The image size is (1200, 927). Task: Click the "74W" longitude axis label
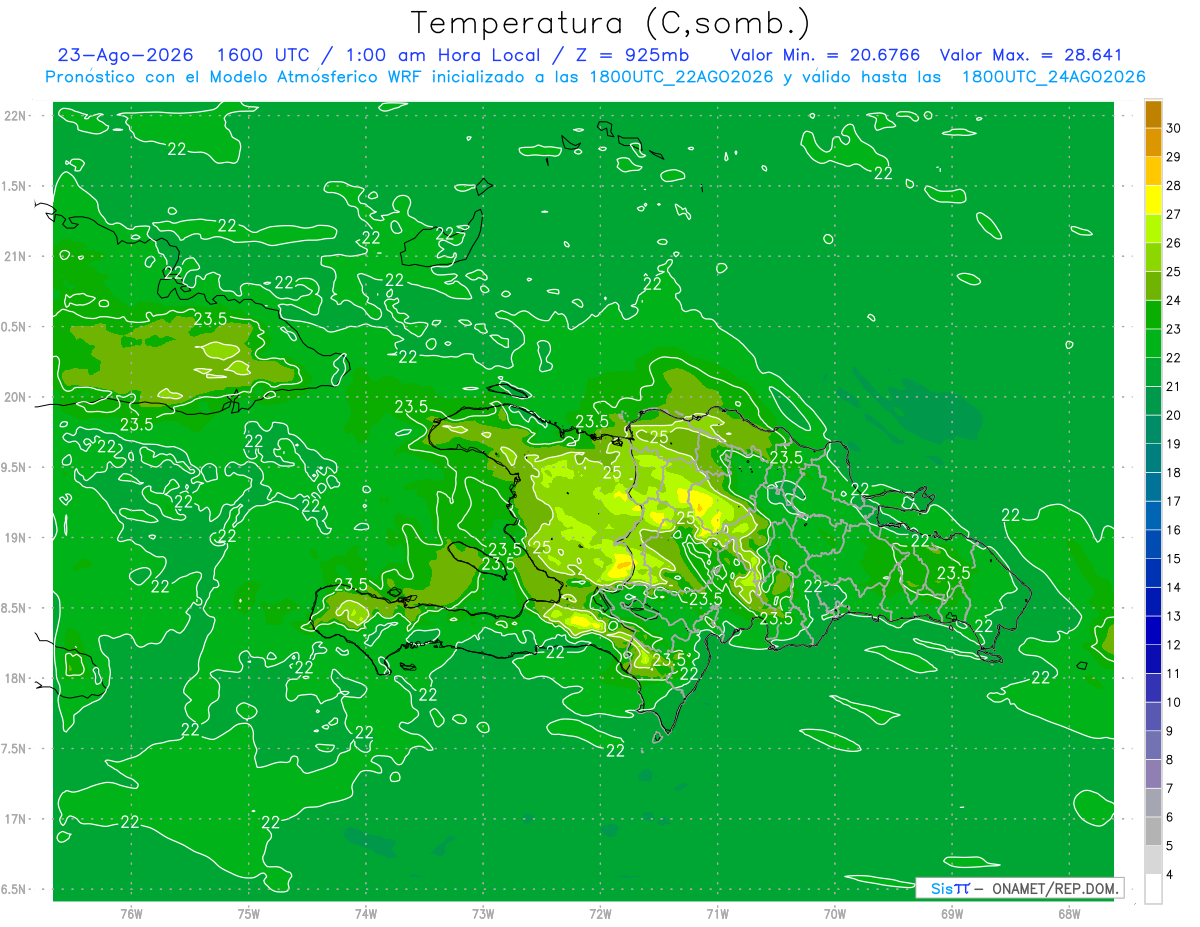click(366, 914)
